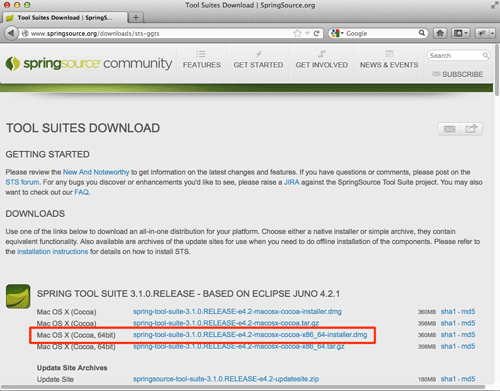Image resolution: width=500 pixels, height=391 pixels.
Task: Click the green Spring Tool Suite icon
Action: coord(18,296)
